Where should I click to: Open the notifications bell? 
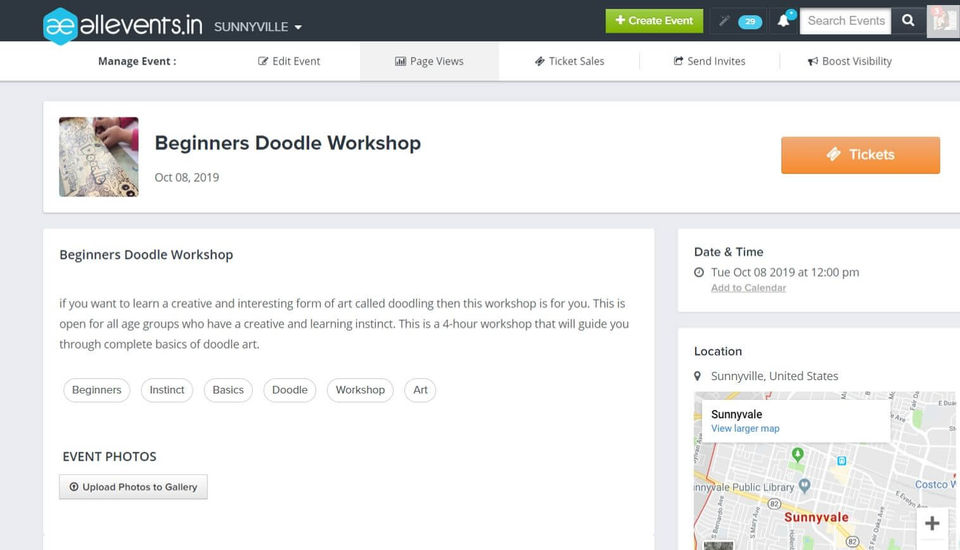click(784, 21)
